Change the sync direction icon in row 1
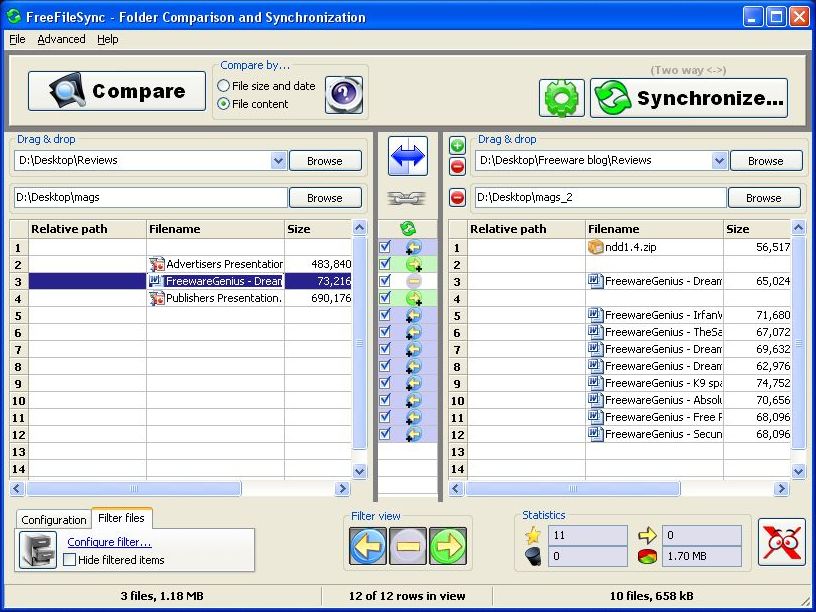816x612 pixels. click(413, 247)
